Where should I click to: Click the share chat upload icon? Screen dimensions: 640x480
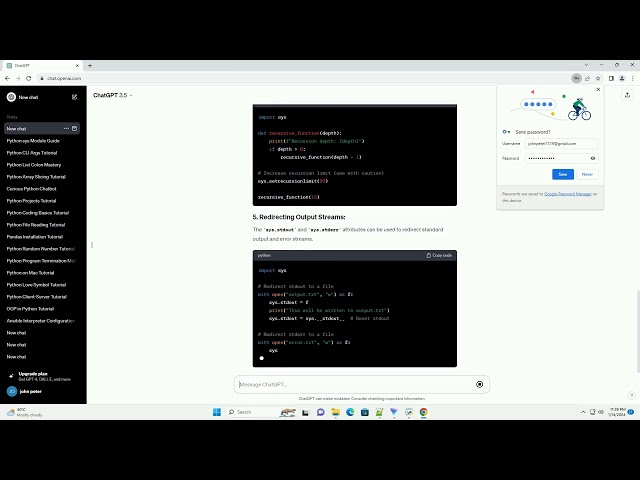tap(627, 95)
